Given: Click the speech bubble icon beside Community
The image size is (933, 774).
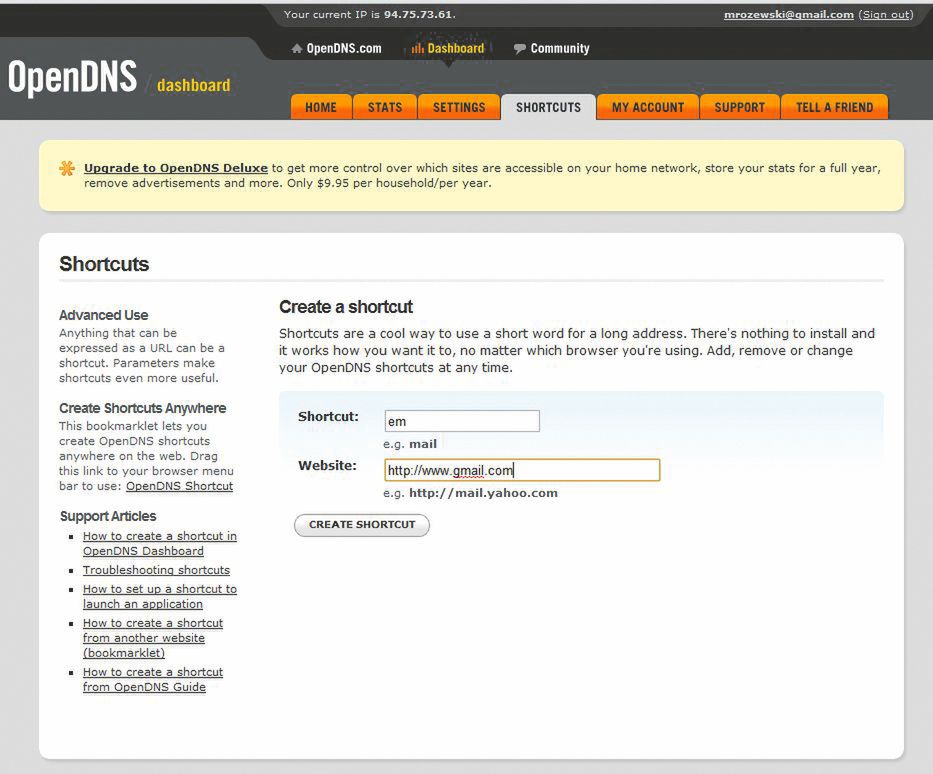Looking at the screenshot, I should click(x=519, y=49).
